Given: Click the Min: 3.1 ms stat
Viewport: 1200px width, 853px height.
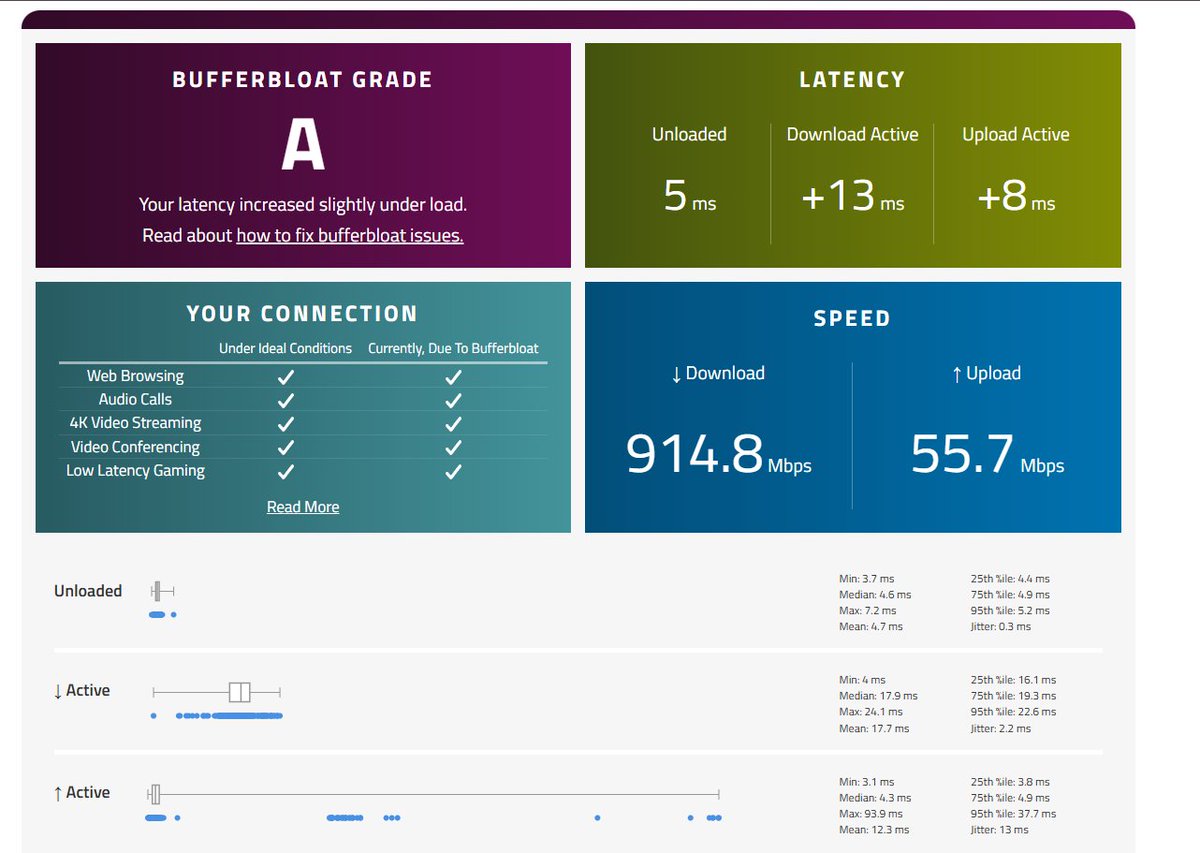Looking at the screenshot, I should pyautogui.click(x=867, y=782).
